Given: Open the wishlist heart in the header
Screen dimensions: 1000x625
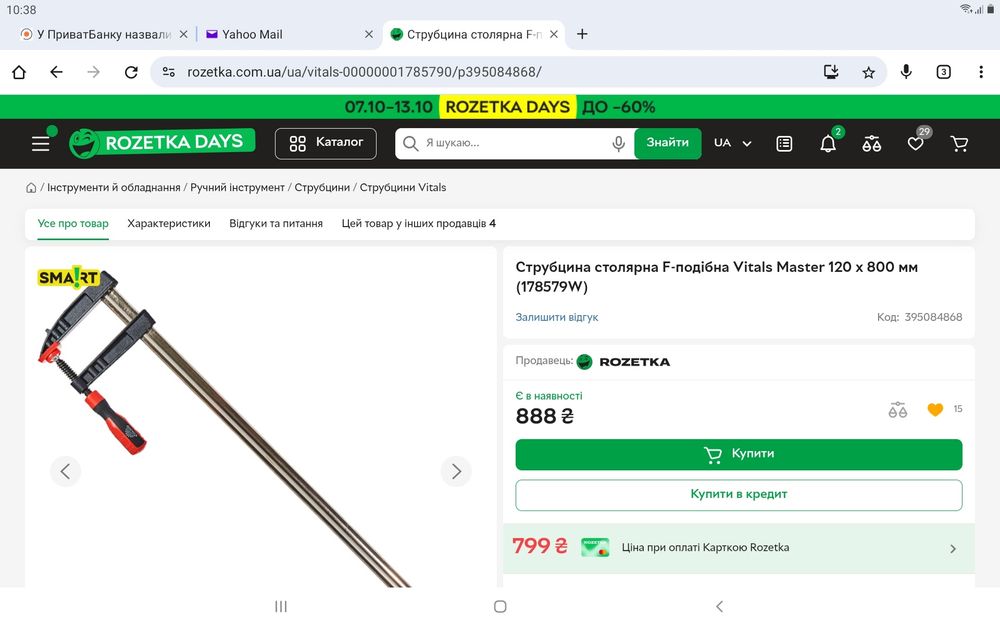Looking at the screenshot, I should [x=915, y=144].
